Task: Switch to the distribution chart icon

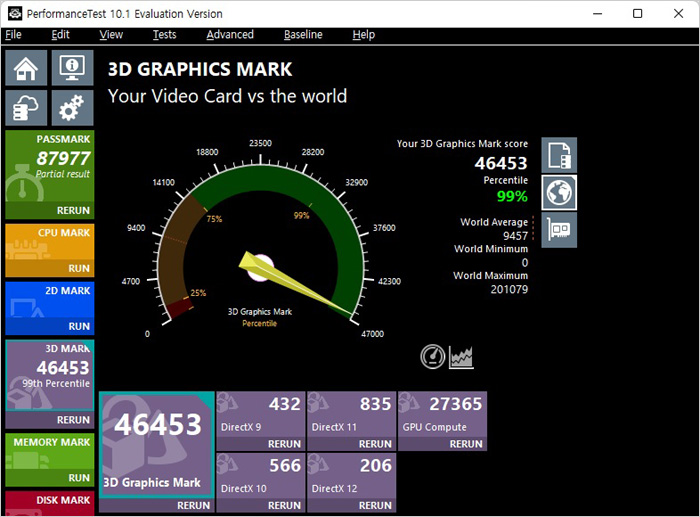Action: pos(461,357)
